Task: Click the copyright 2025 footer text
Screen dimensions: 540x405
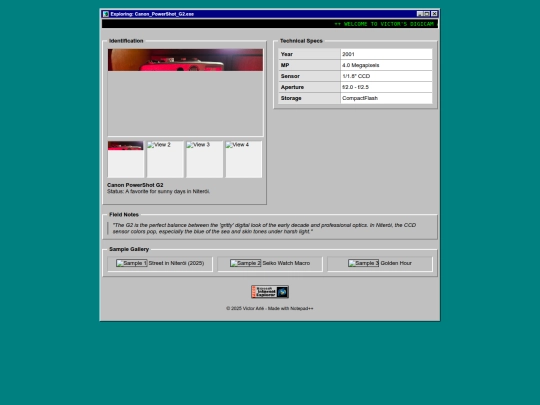Action: [270, 309]
